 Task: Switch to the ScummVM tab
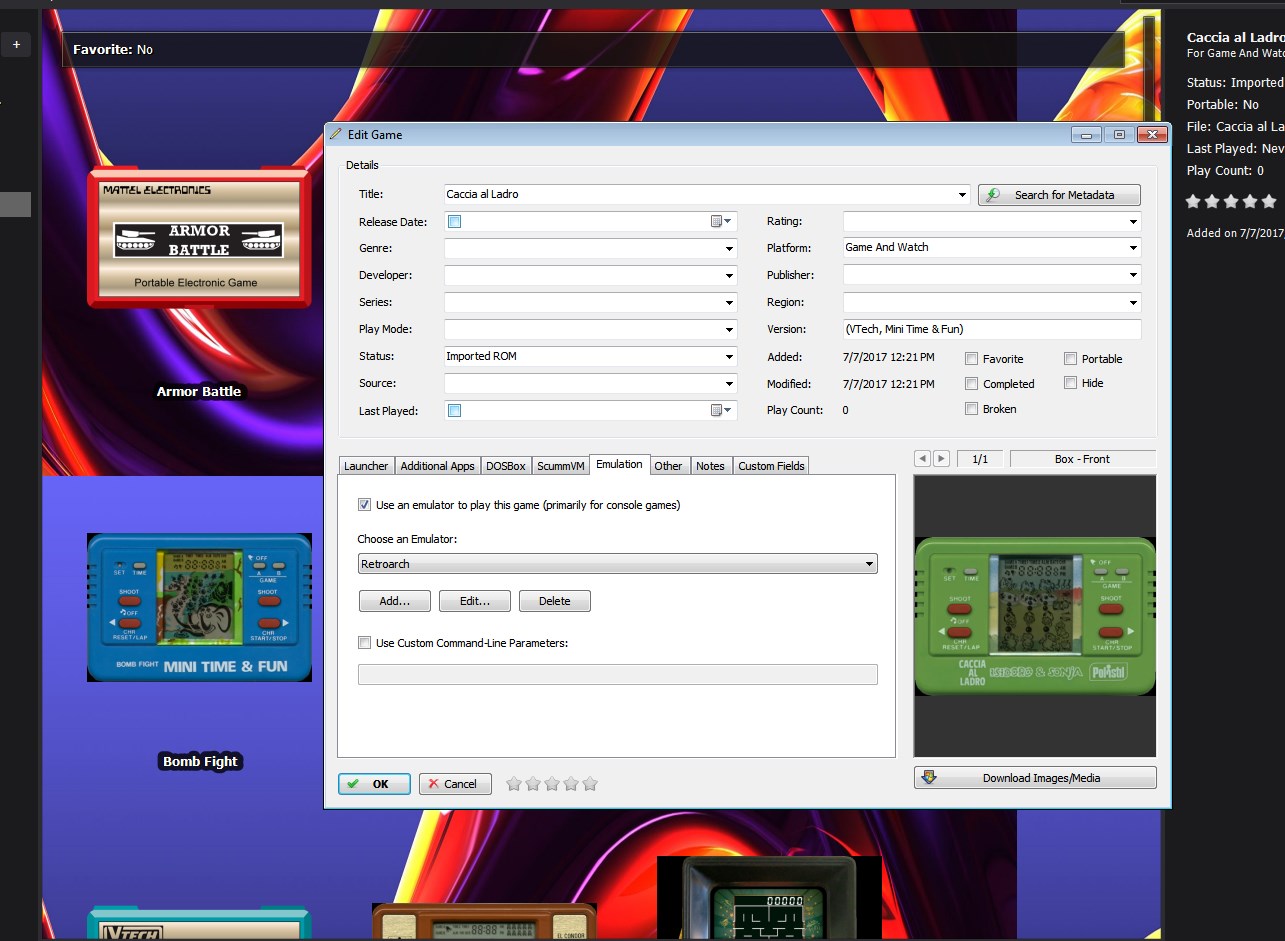coord(561,466)
